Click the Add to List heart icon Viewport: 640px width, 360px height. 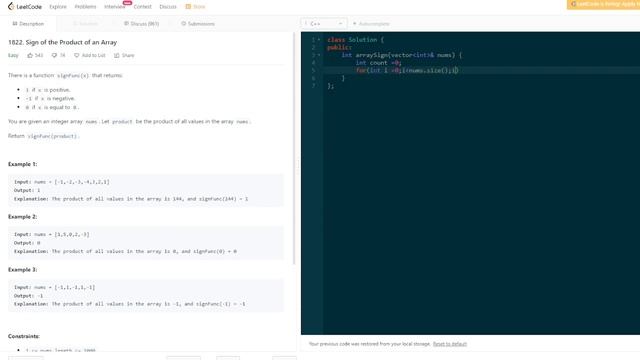coord(76,55)
